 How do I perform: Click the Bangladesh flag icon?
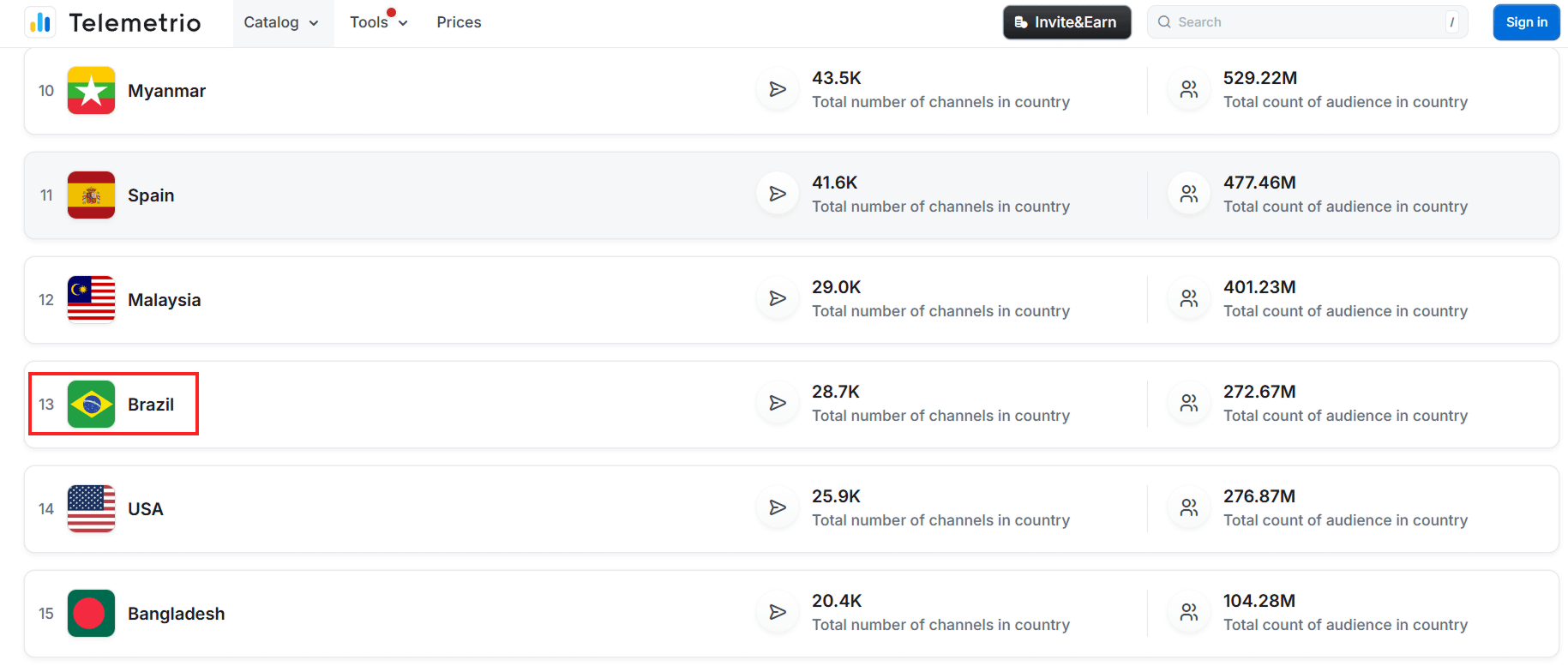91,614
